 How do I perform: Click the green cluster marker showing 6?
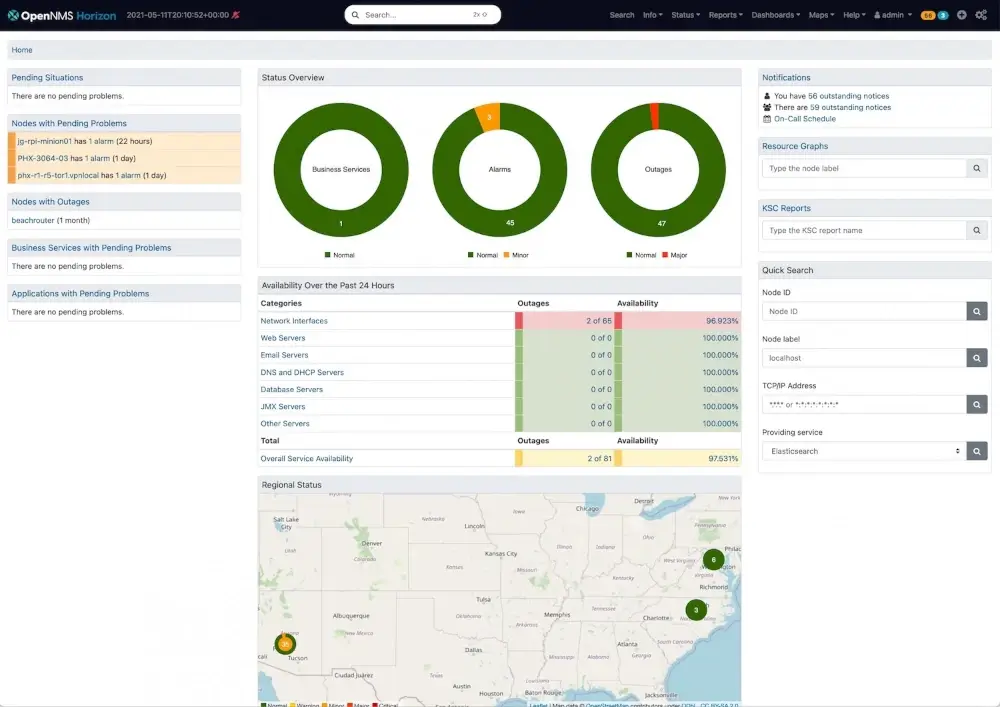[713, 560]
